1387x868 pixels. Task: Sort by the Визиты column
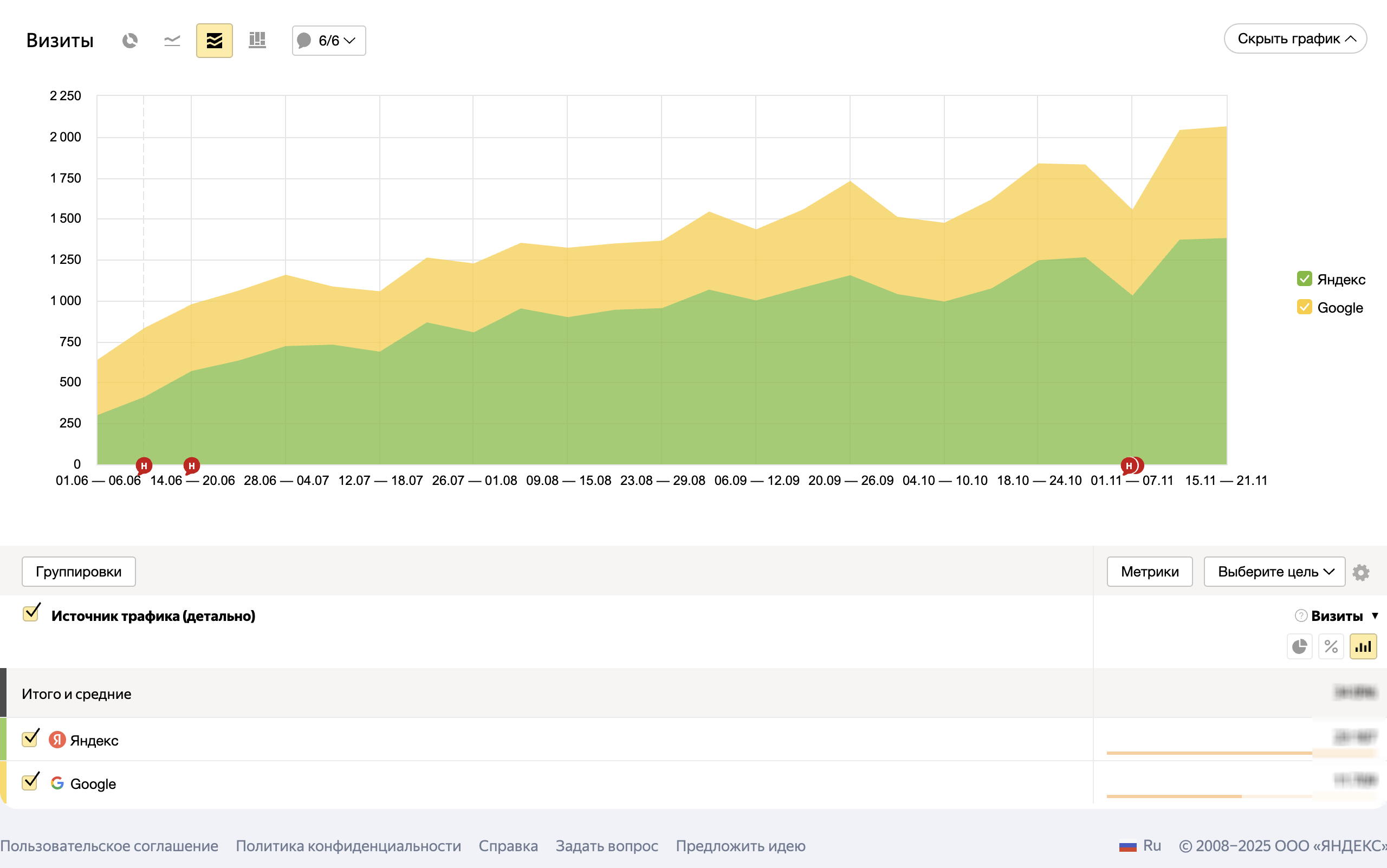point(1336,616)
